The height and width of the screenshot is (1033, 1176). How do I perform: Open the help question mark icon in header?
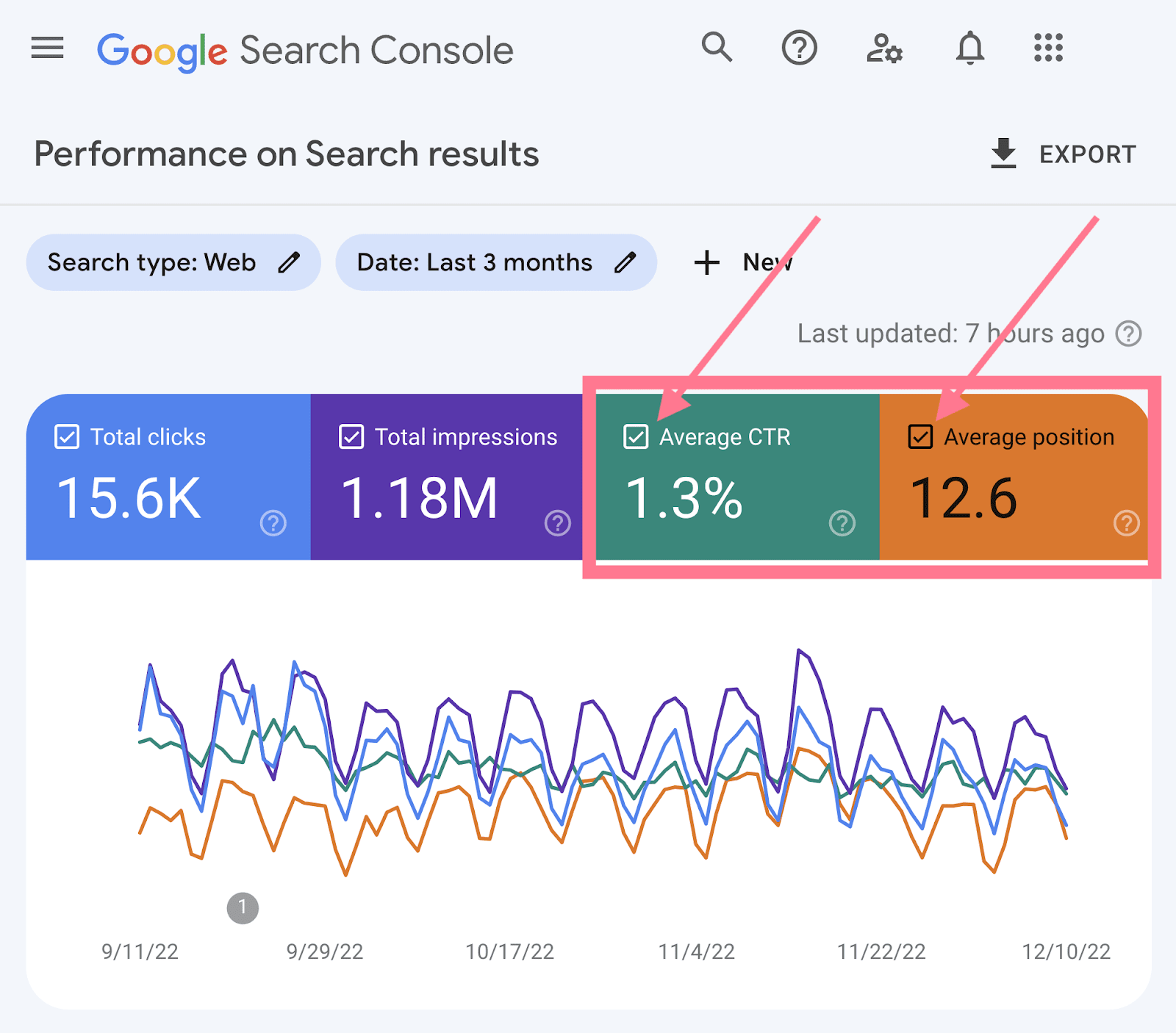coord(800,48)
